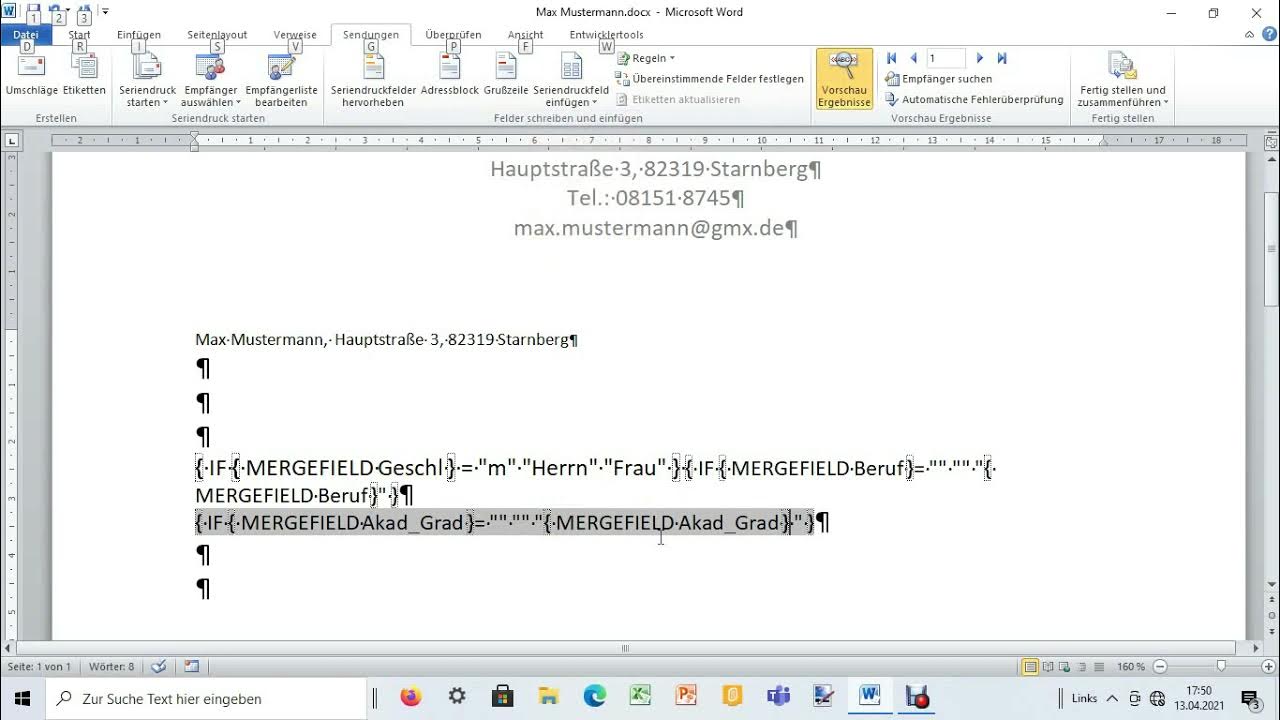1280x720 pixels.
Task: Open Empfänger auswählen dropdown
Action: pyautogui.click(x=210, y=81)
